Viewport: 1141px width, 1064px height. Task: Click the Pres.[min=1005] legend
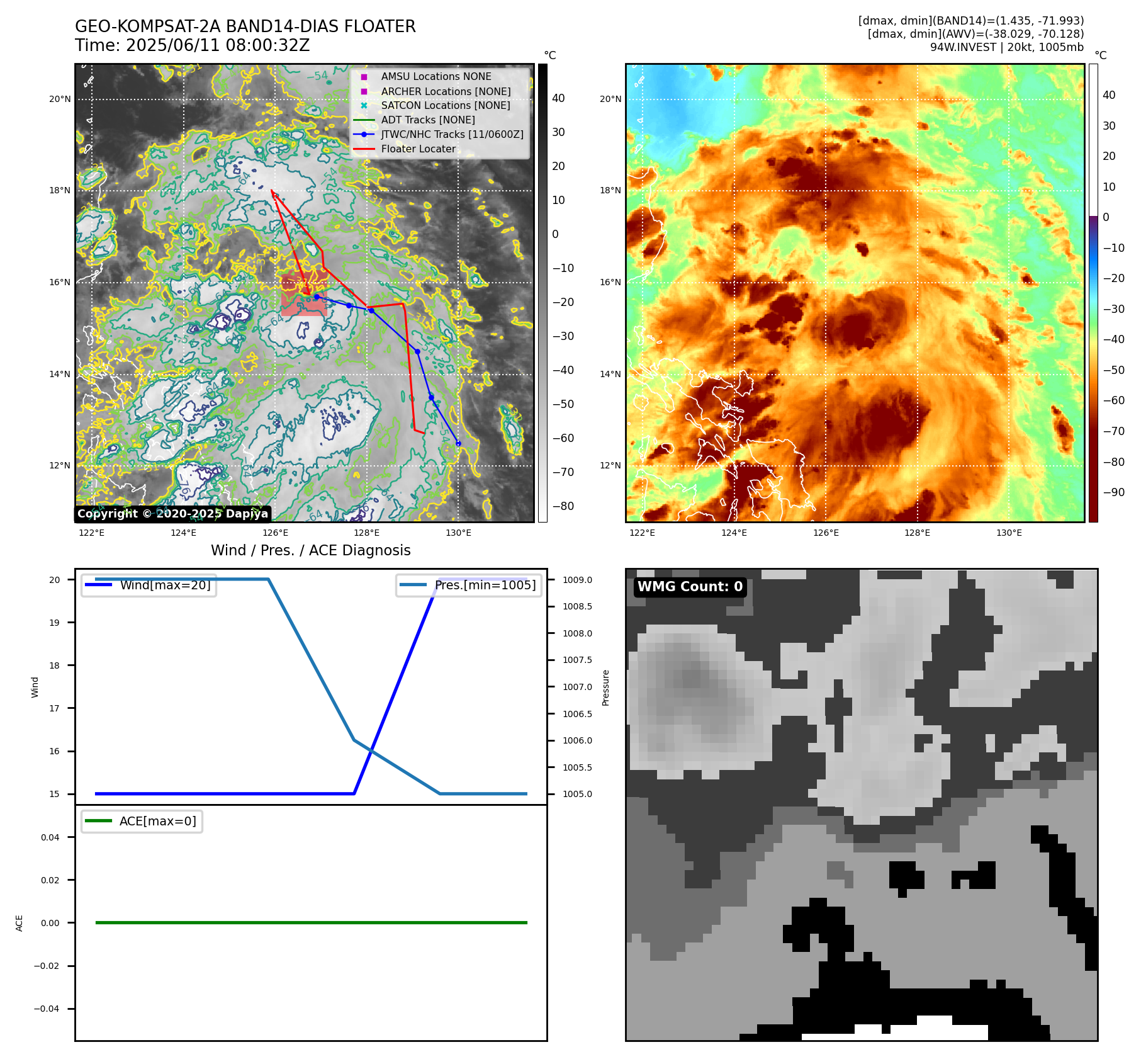(469, 585)
